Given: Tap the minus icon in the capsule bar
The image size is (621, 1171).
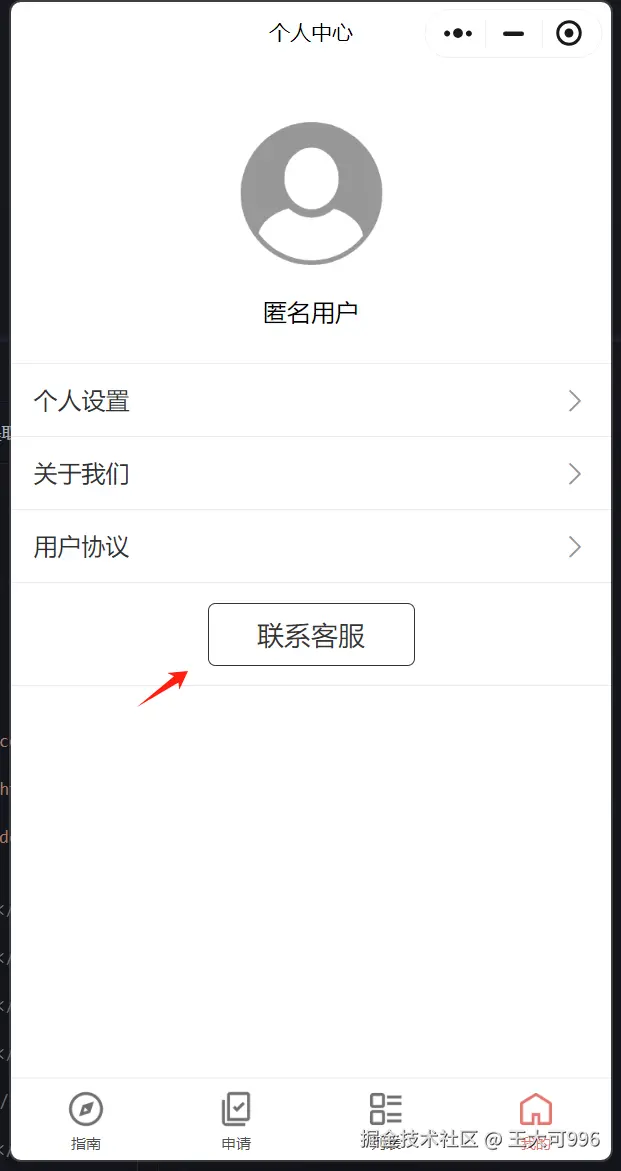Looking at the screenshot, I should pyautogui.click(x=514, y=34).
